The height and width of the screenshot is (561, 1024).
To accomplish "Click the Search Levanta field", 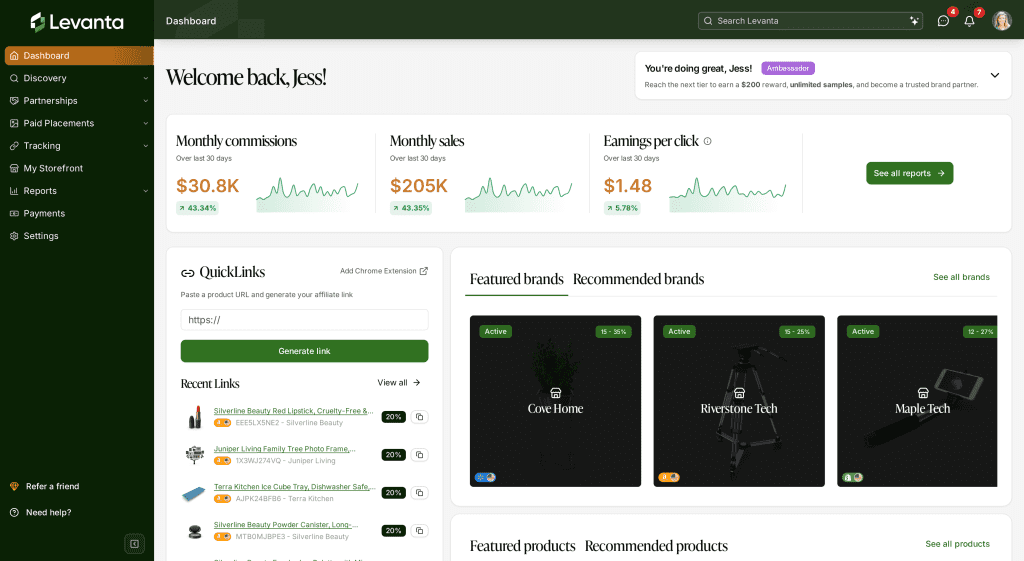I will 810,21.
